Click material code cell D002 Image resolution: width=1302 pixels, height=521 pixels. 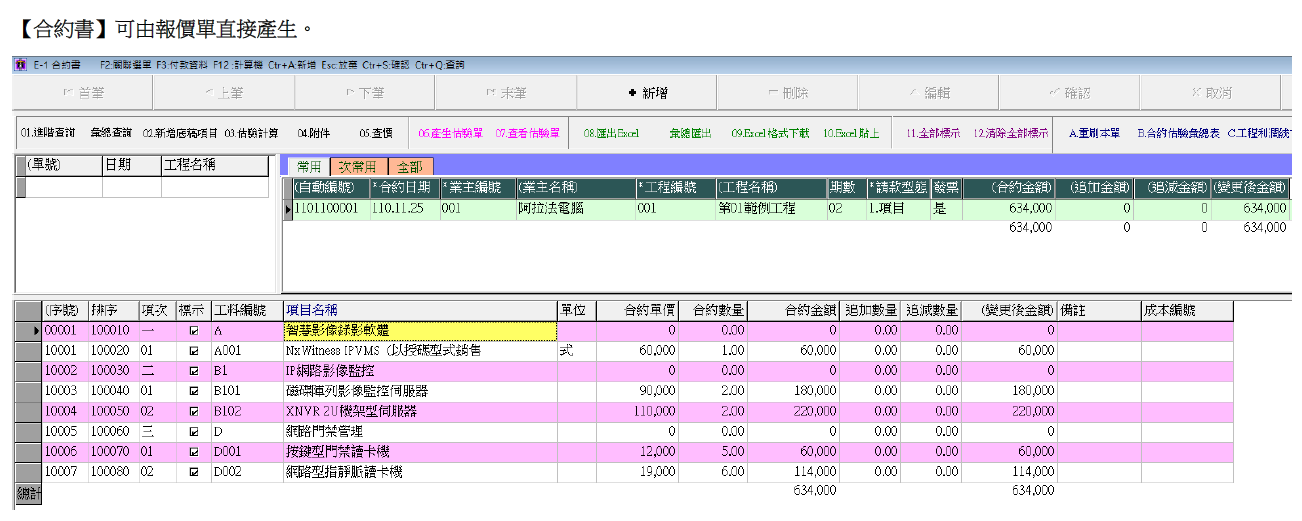tap(247, 472)
